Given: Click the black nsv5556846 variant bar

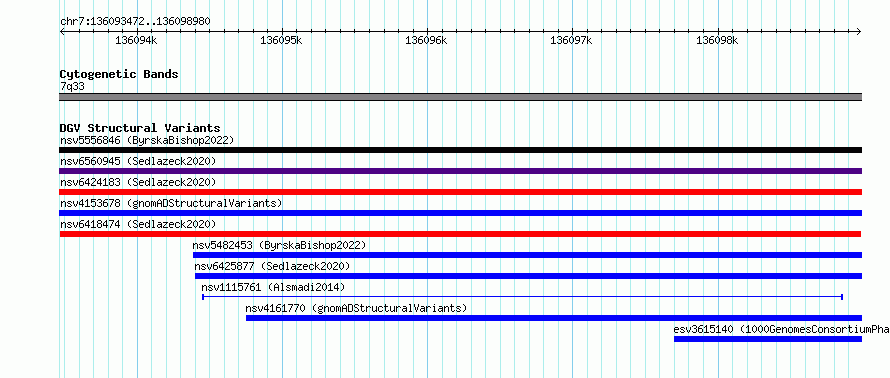Looking at the screenshot, I should tap(460, 150).
